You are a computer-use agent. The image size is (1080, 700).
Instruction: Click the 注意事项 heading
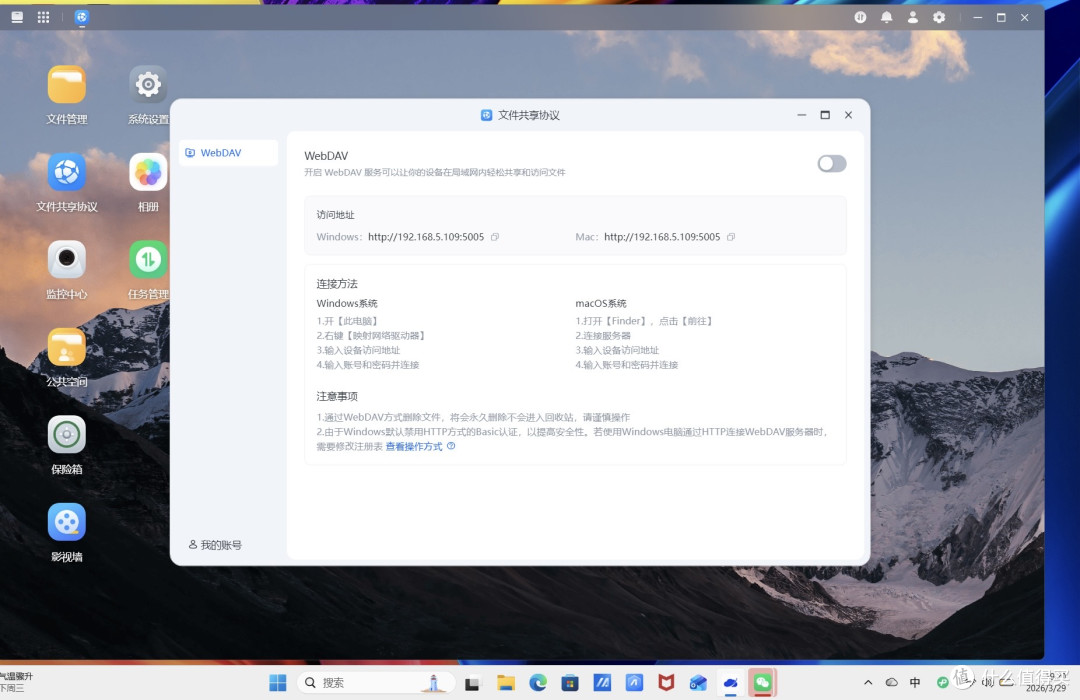(x=337, y=396)
